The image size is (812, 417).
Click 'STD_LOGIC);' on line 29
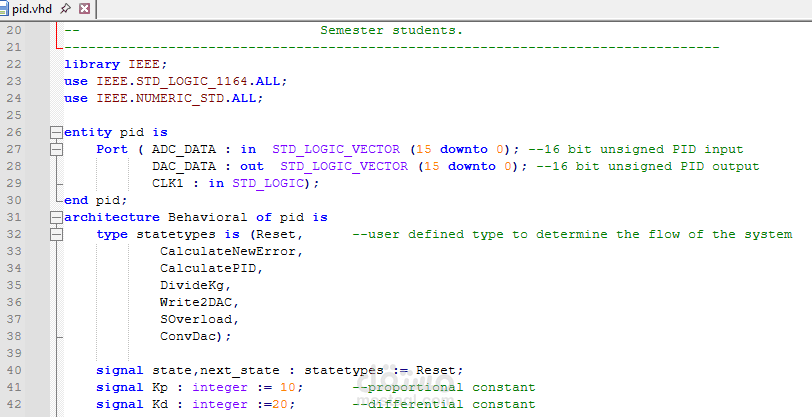[276, 183]
